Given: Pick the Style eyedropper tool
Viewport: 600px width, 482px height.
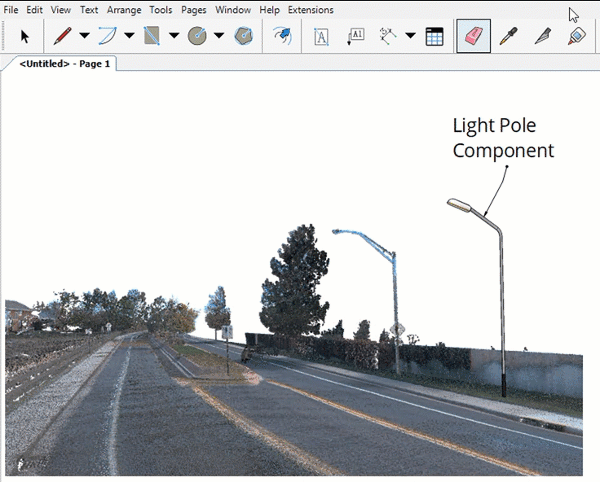Looking at the screenshot, I should (509, 36).
